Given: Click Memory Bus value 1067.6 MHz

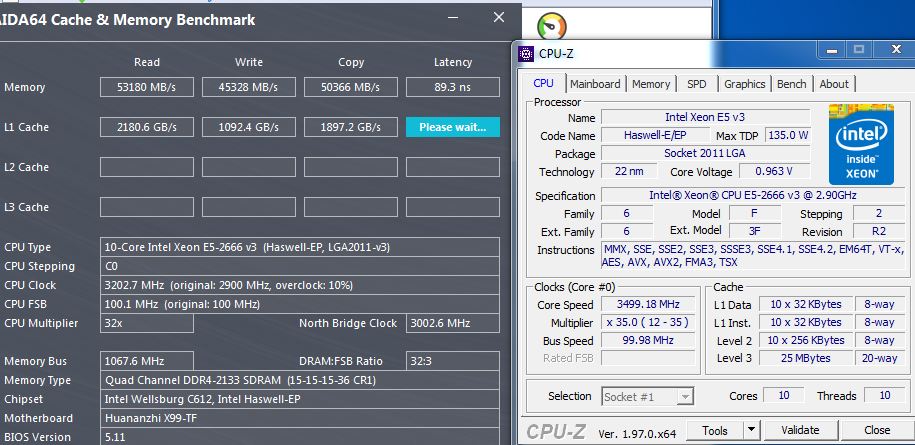Looking at the screenshot, I should 146,361.
